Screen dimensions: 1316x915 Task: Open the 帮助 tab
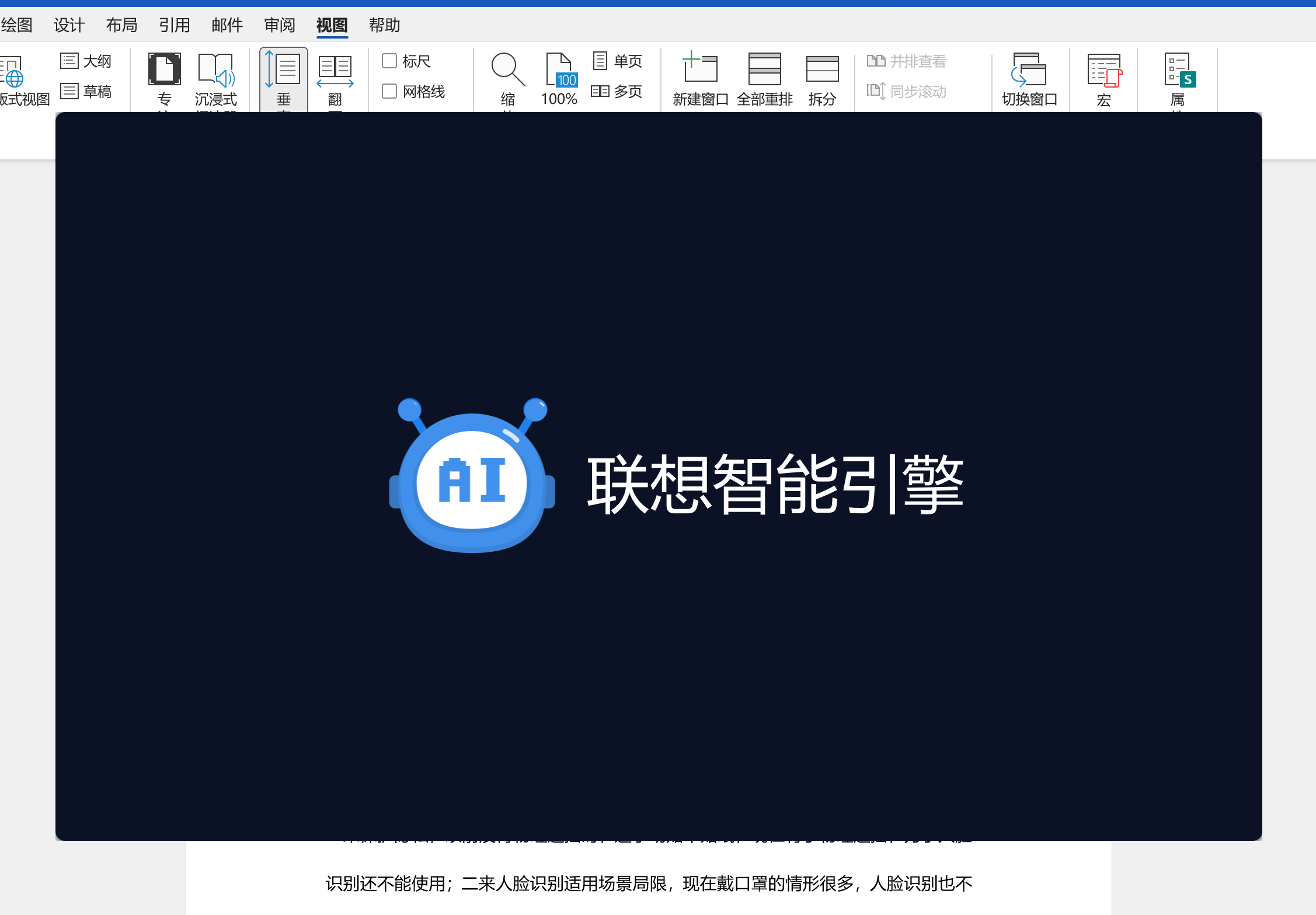tap(385, 25)
